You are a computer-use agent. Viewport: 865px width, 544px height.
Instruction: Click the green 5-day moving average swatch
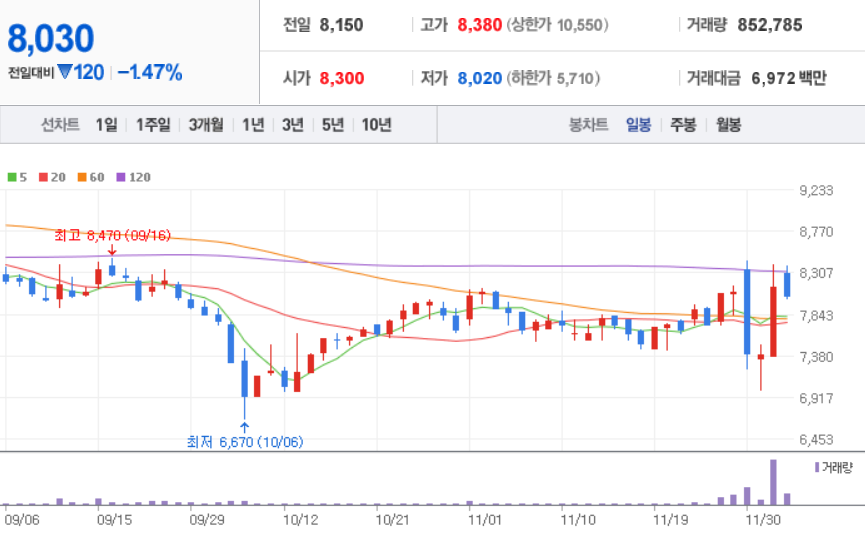click(12, 177)
